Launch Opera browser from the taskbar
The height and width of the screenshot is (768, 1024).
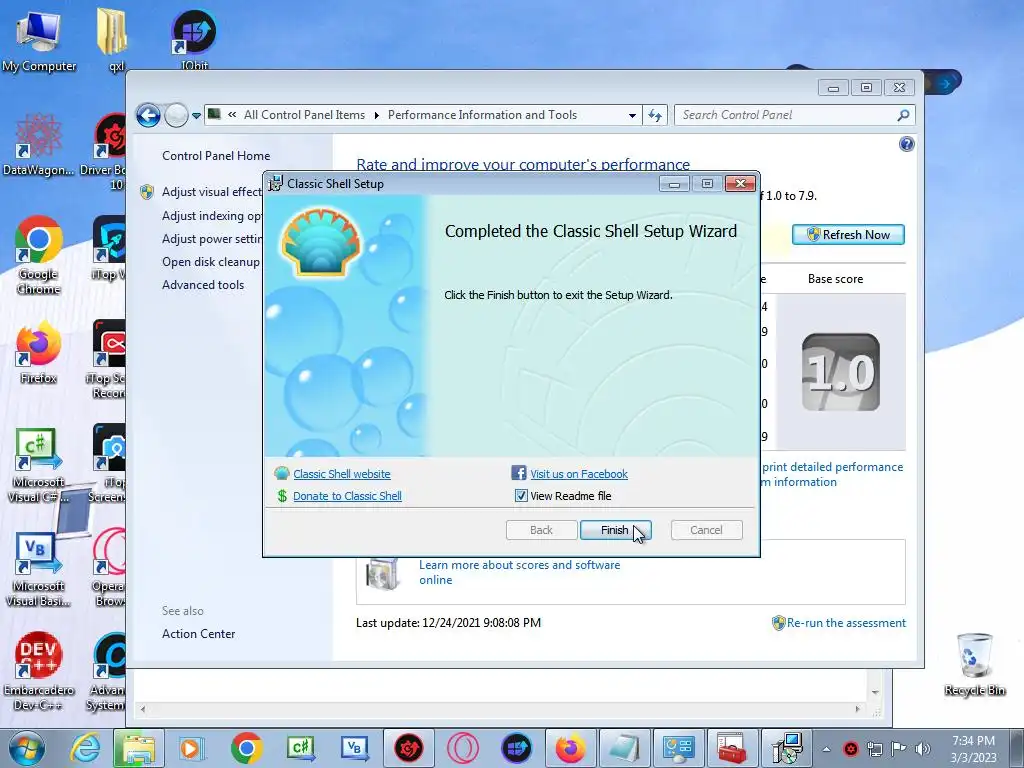click(462, 748)
